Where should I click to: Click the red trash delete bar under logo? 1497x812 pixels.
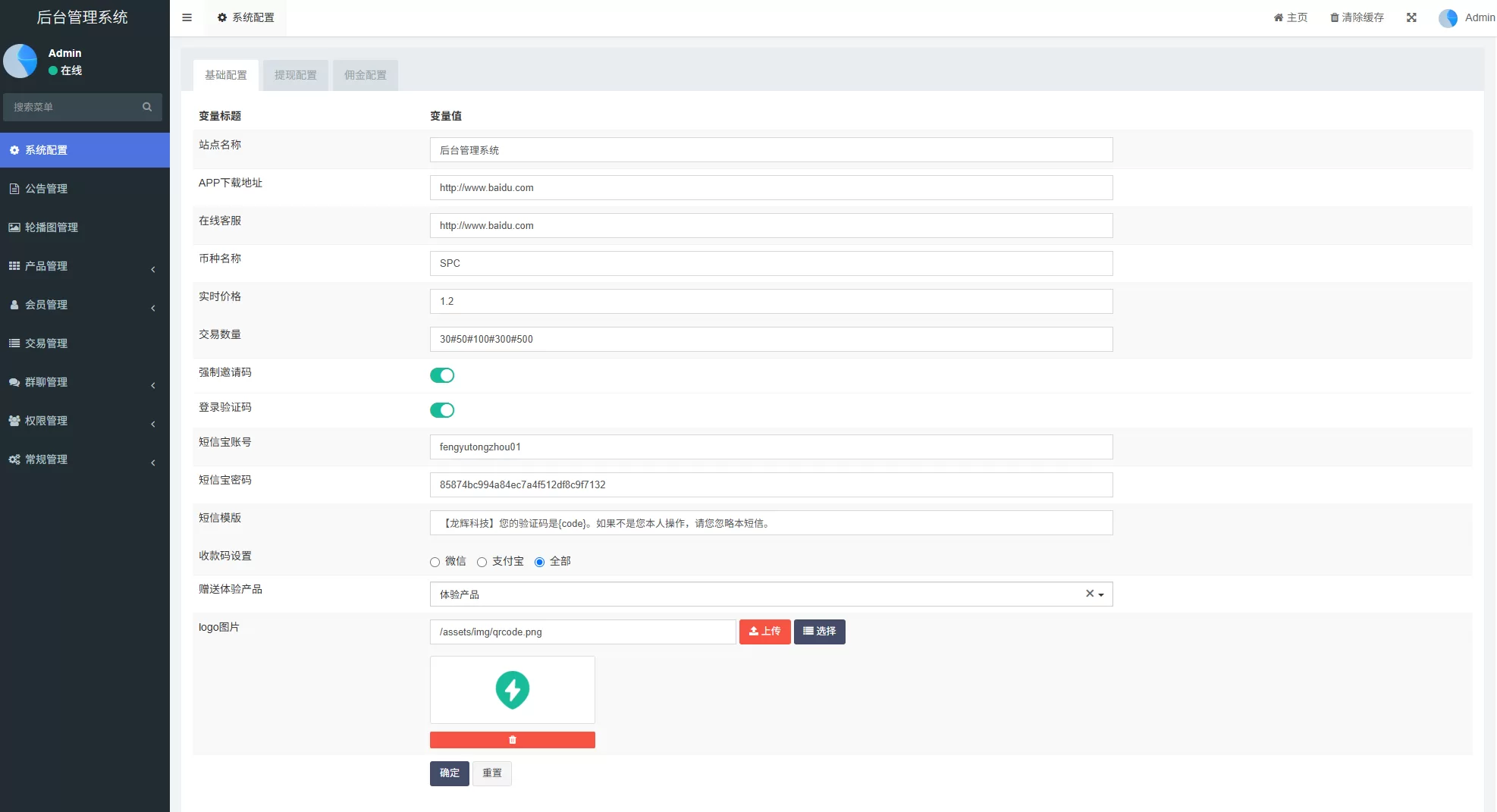[512, 740]
